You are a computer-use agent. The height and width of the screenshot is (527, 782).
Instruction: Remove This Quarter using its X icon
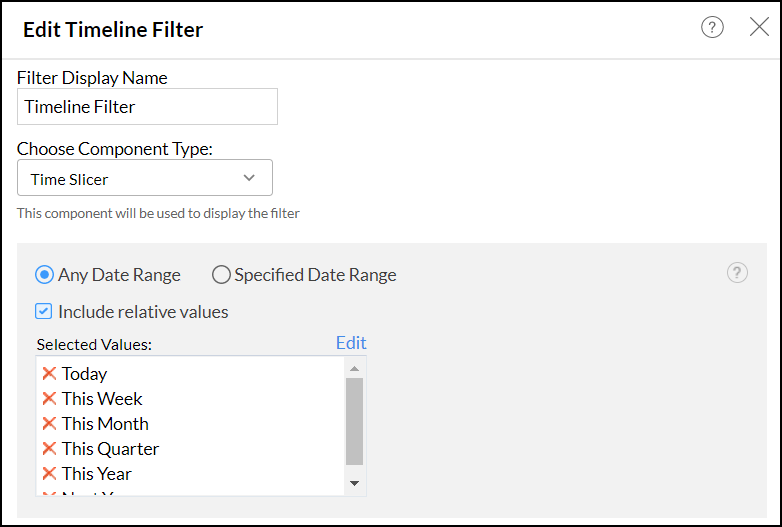[49, 448]
